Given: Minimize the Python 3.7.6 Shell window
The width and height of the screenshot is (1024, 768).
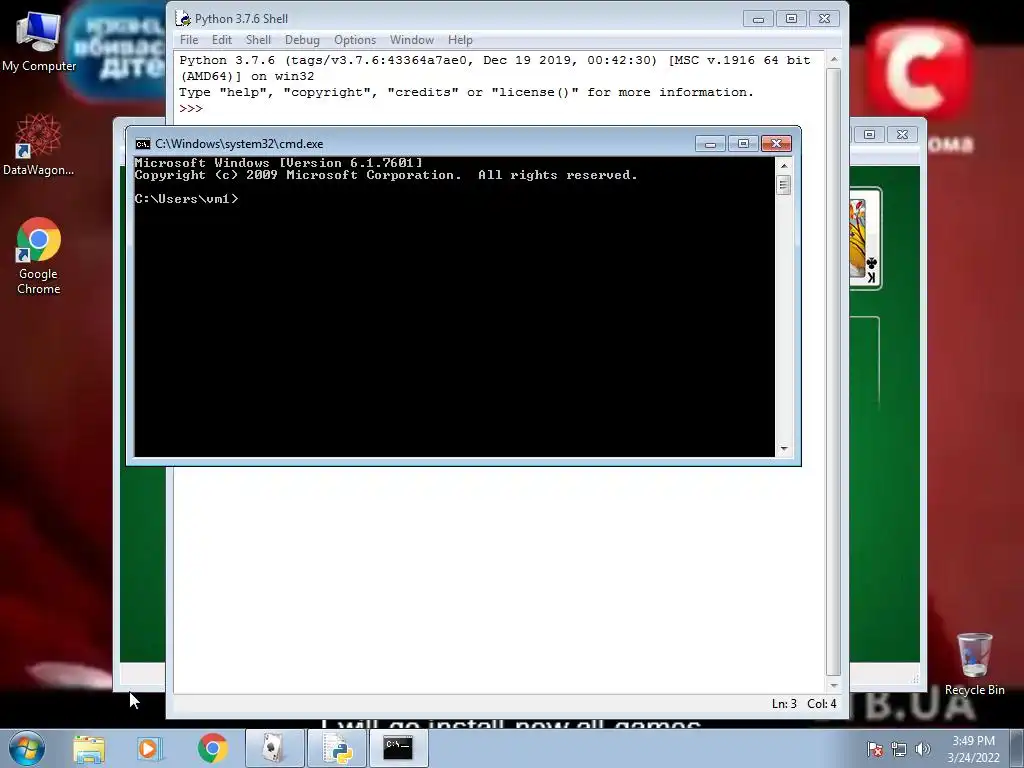Looking at the screenshot, I should pos(758,19).
